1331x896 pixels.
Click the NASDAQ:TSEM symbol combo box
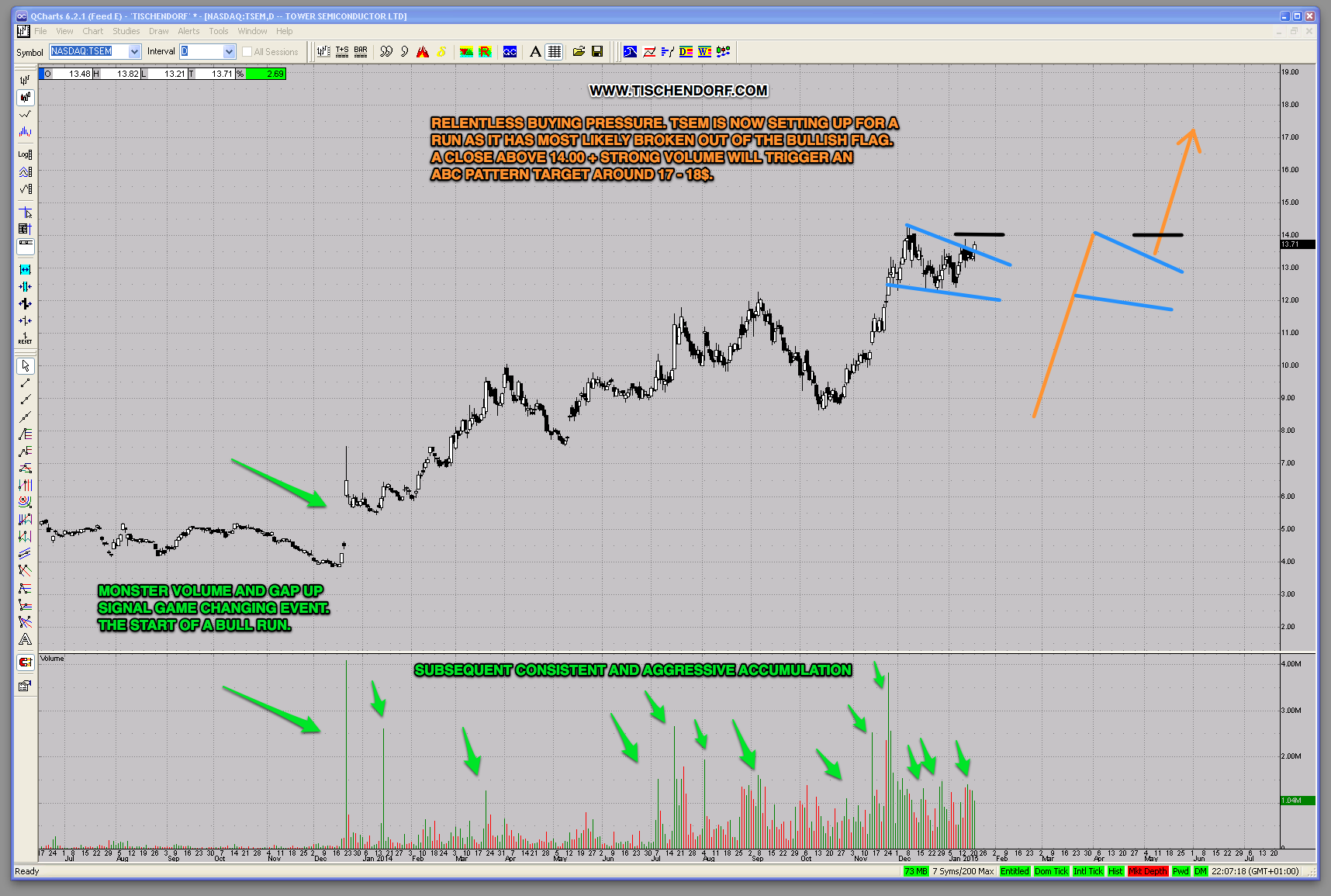point(88,52)
